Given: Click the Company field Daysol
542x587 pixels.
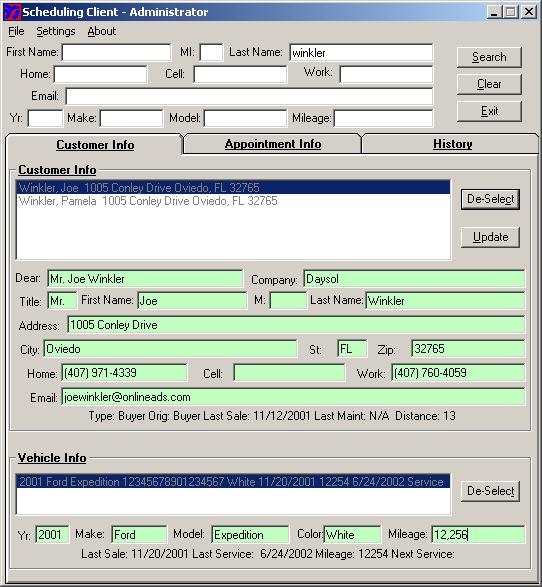Looking at the screenshot, I should 414,279.
